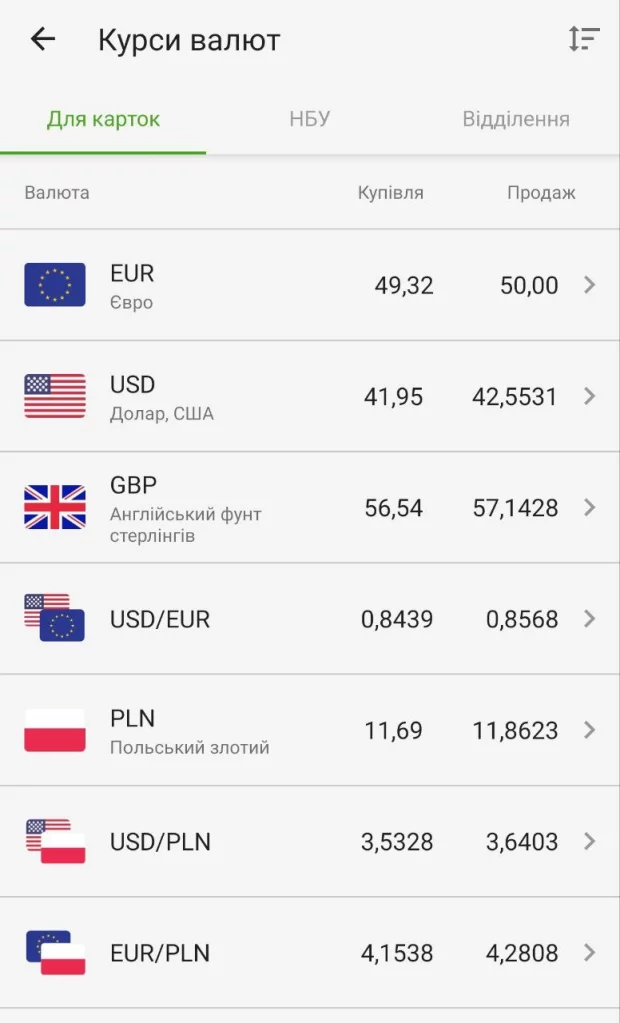620x1023 pixels.
Task: Tap the USD/PLN combined flags icon
Action: tap(55, 841)
